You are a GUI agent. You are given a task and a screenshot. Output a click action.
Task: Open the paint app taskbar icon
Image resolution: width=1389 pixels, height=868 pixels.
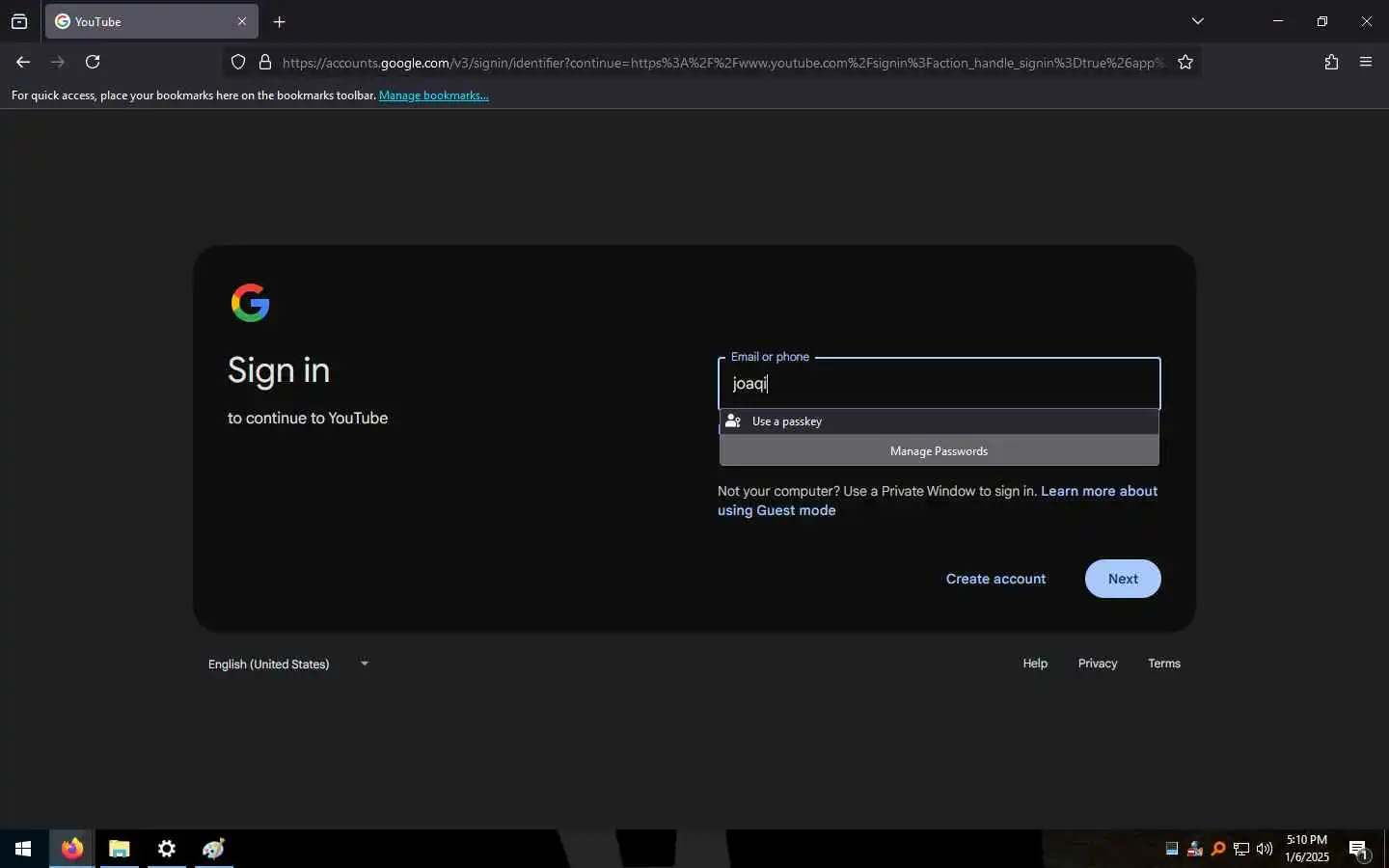click(x=214, y=849)
